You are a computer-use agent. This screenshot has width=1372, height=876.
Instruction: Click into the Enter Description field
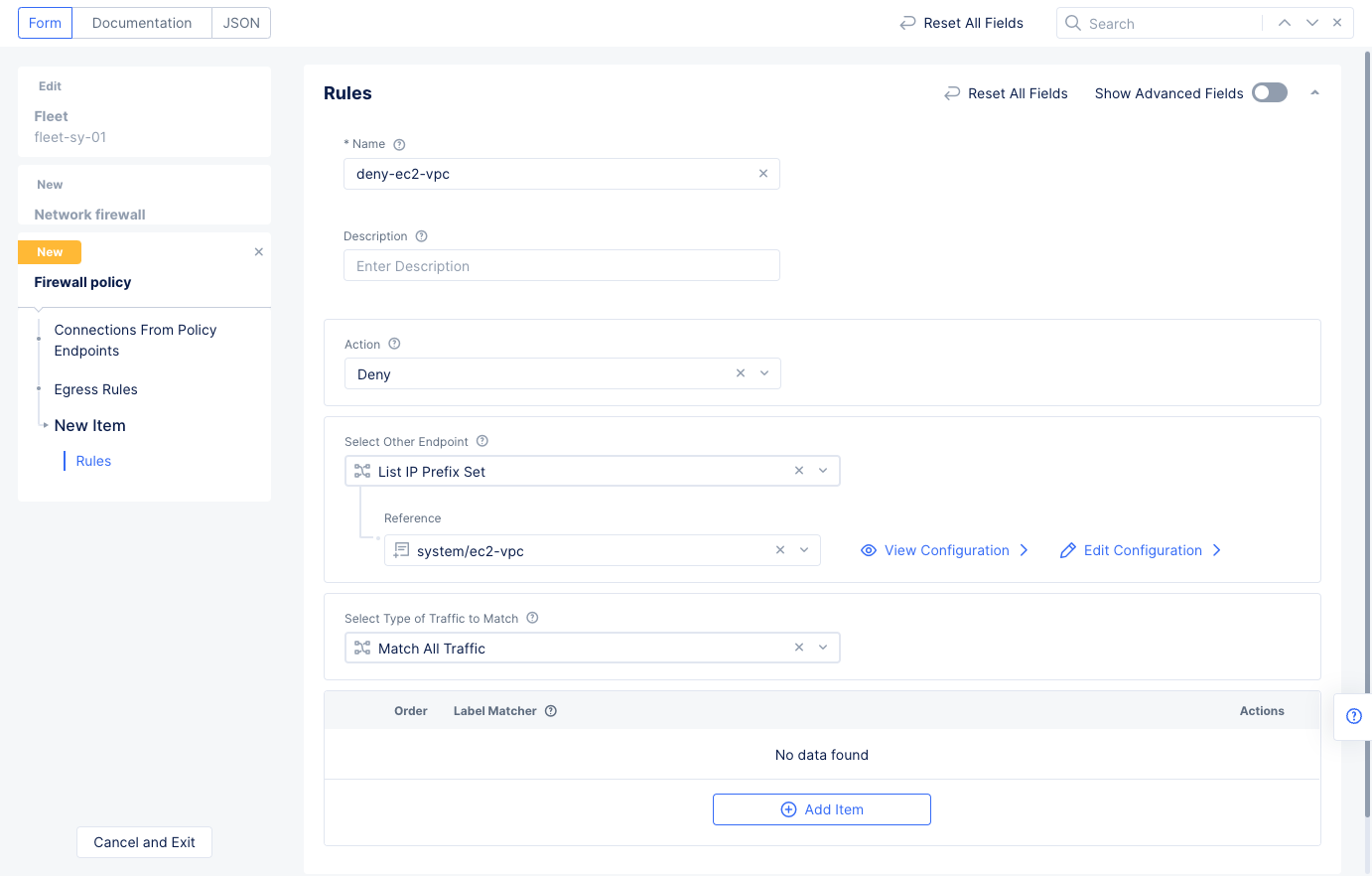pyautogui.click(x=561, y=266)
